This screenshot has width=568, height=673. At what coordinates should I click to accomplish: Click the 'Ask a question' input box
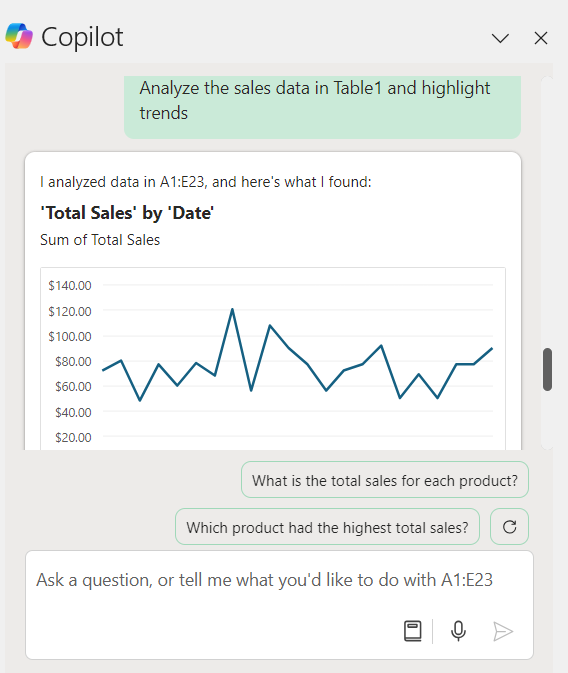[279, 605]
